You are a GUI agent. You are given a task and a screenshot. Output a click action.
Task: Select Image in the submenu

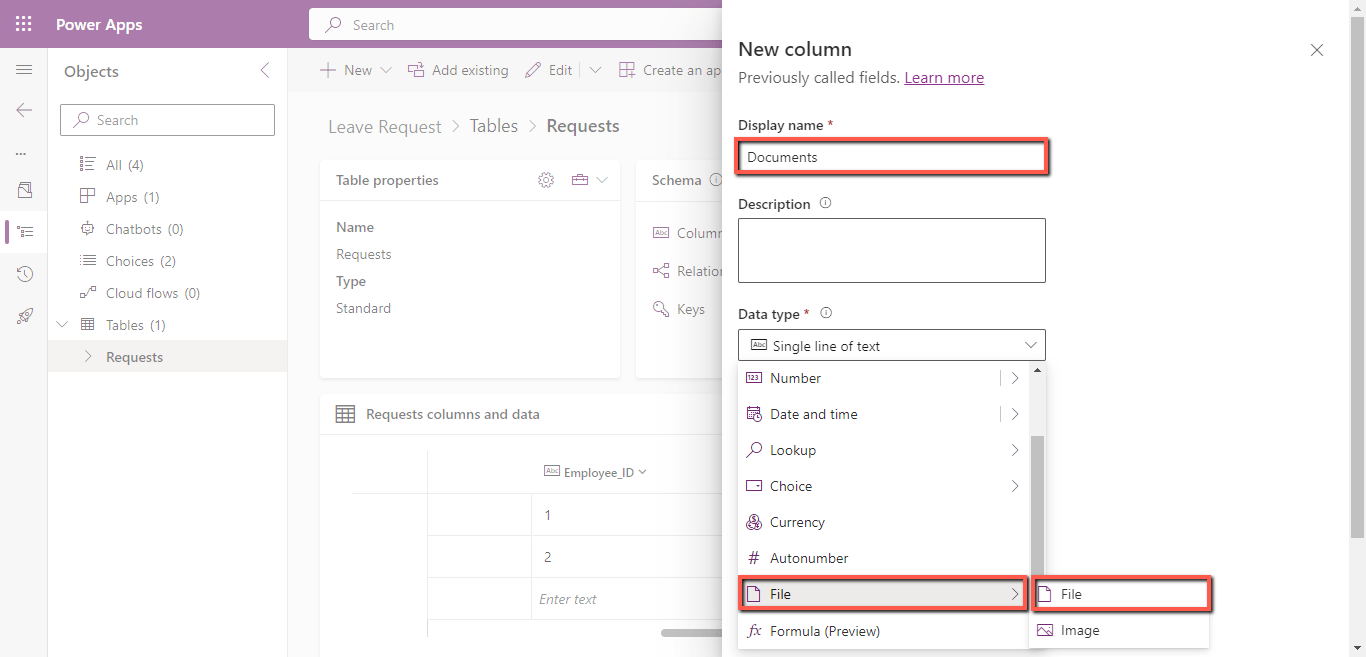tap(1120, 630)
